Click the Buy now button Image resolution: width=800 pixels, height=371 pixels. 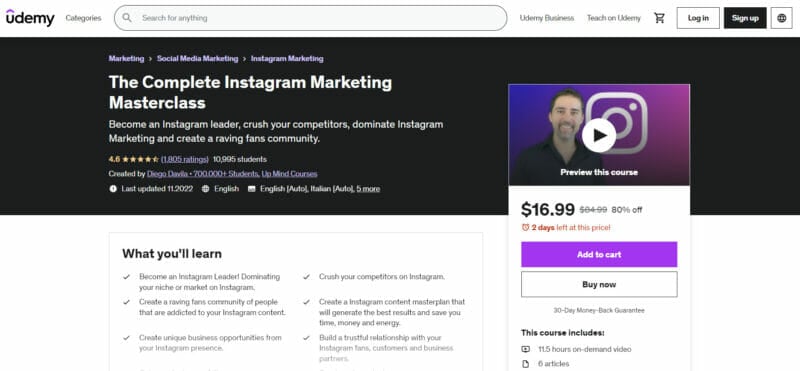pyautogui.click(x=599, y=284)
